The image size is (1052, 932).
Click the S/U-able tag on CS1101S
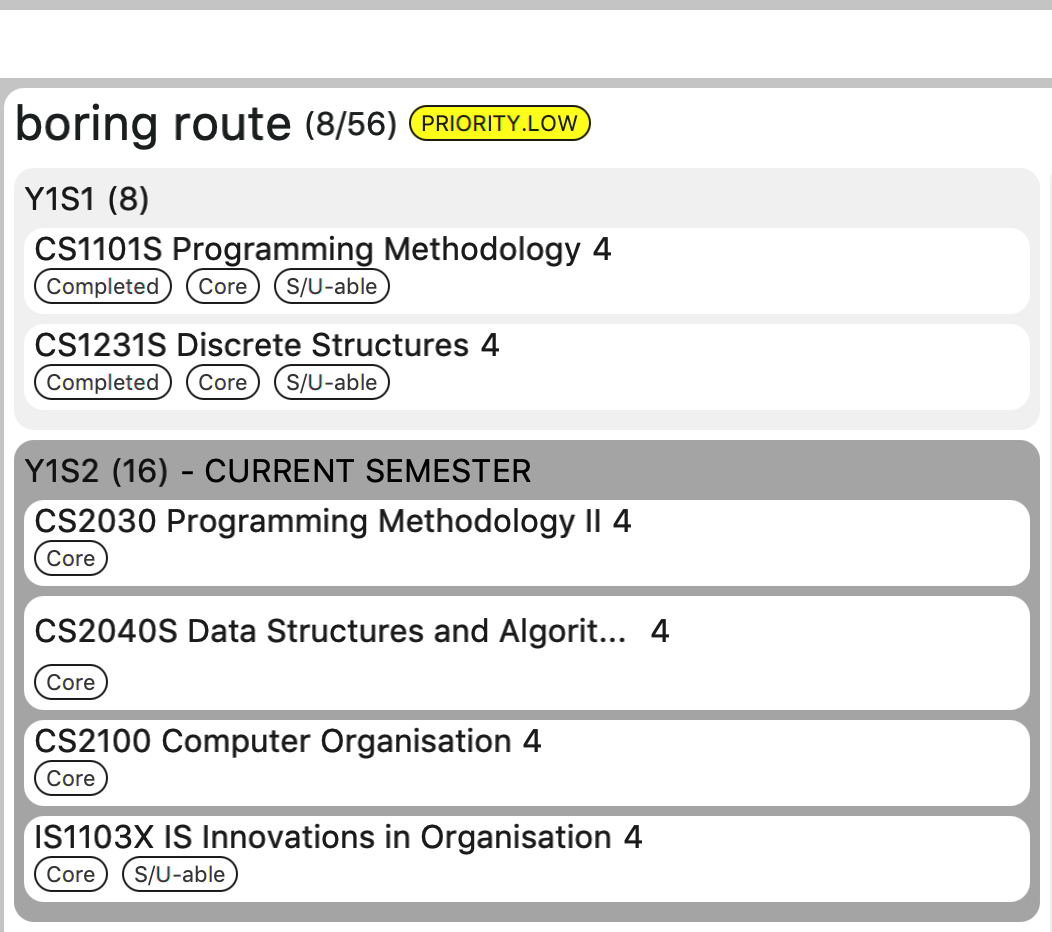coord(331,287)
